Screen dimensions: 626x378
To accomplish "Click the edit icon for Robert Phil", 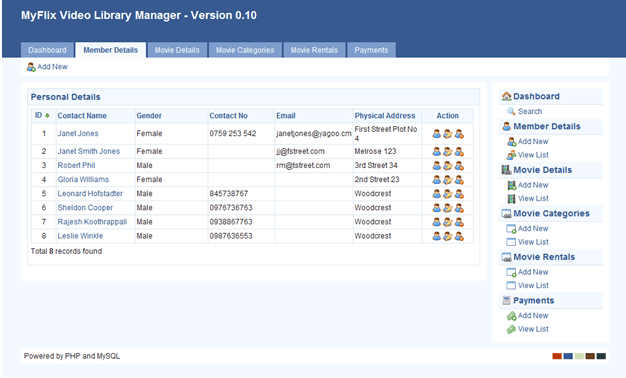I will 448,166.
